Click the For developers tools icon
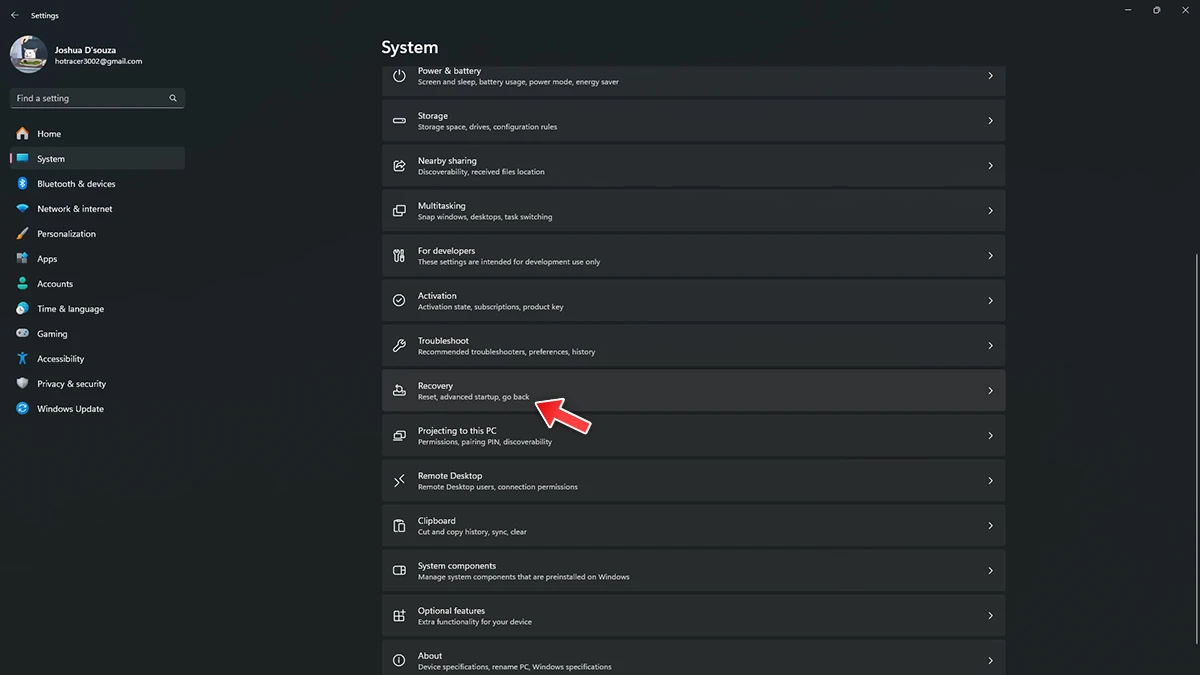 (x=399, y=255)
